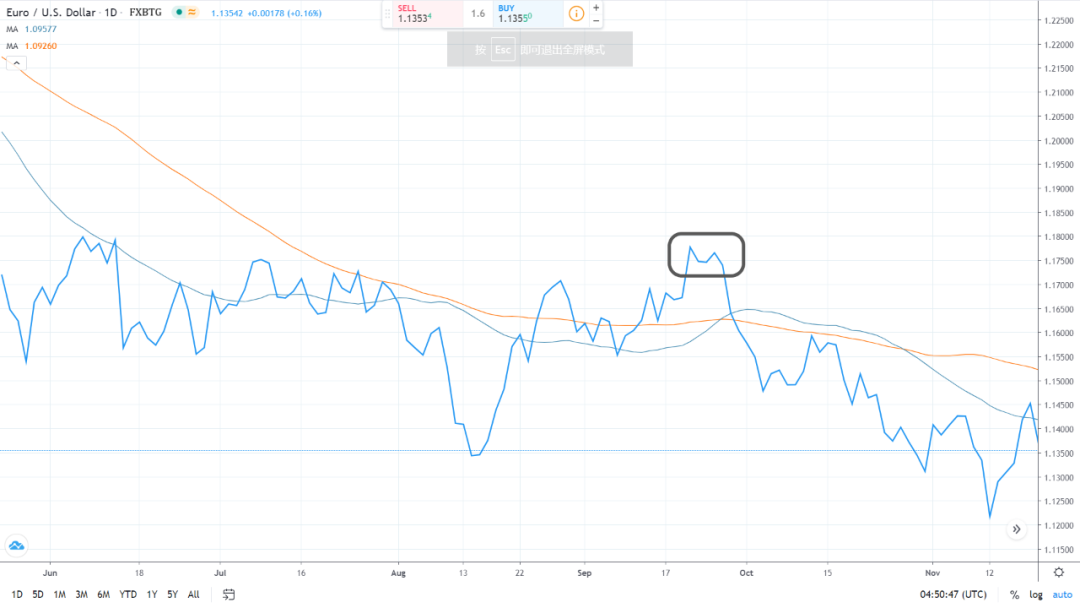Image resolution: width=1080 pixels, height=608 pixels.
Task: Collapse the indicator legend chevron
Action: (x=17, y=63)
